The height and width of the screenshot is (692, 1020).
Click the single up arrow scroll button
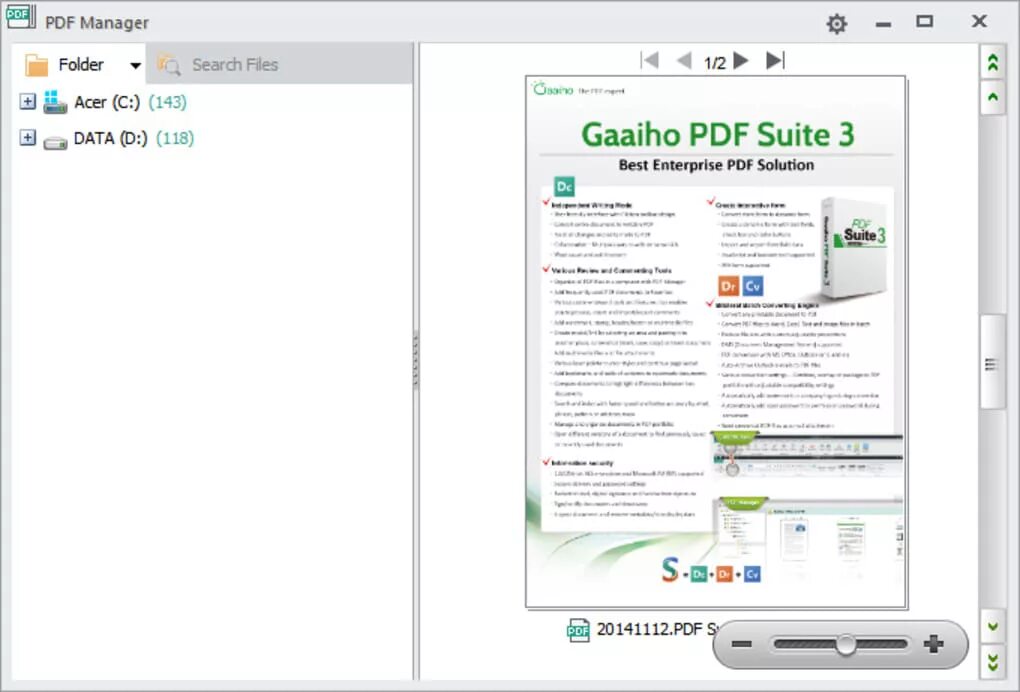click(x=993, y=98)
